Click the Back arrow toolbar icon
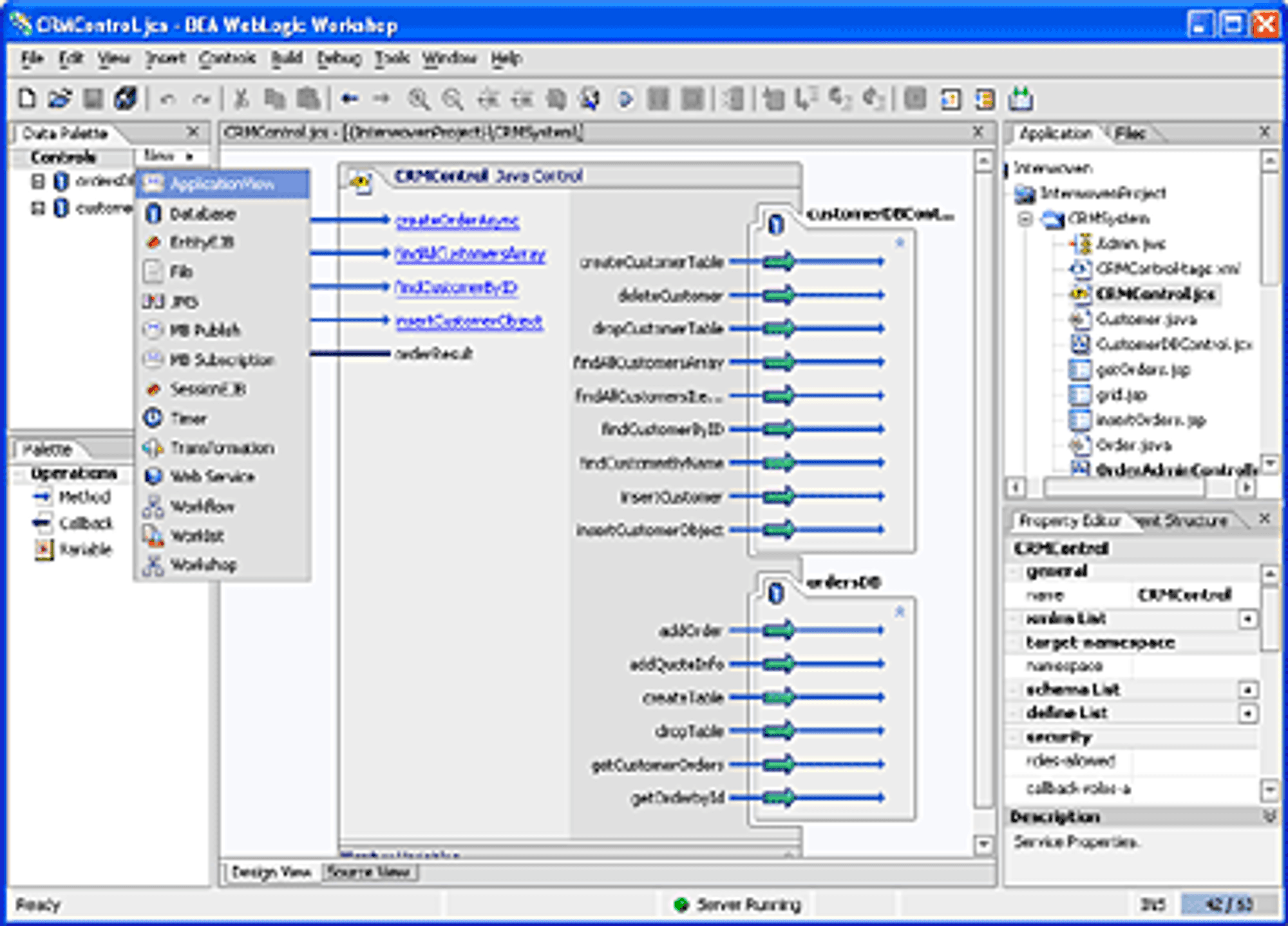Image resolution: width=1288 pixels, height=926 pixels. click(349, 99)
